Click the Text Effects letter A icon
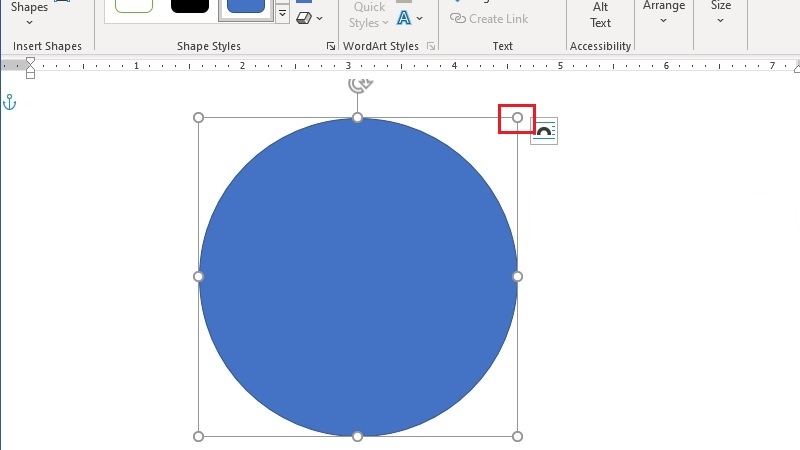The width and height of the screenshot is (800, 450). tap(404, 18)
